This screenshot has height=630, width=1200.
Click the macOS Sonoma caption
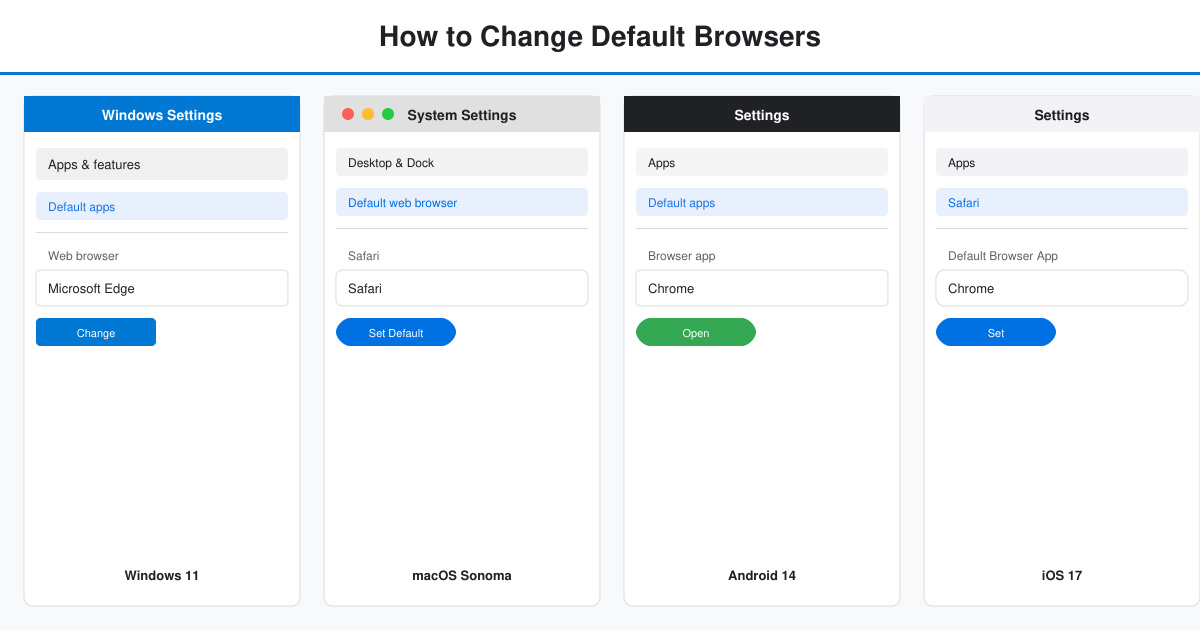tap(462, 575)
